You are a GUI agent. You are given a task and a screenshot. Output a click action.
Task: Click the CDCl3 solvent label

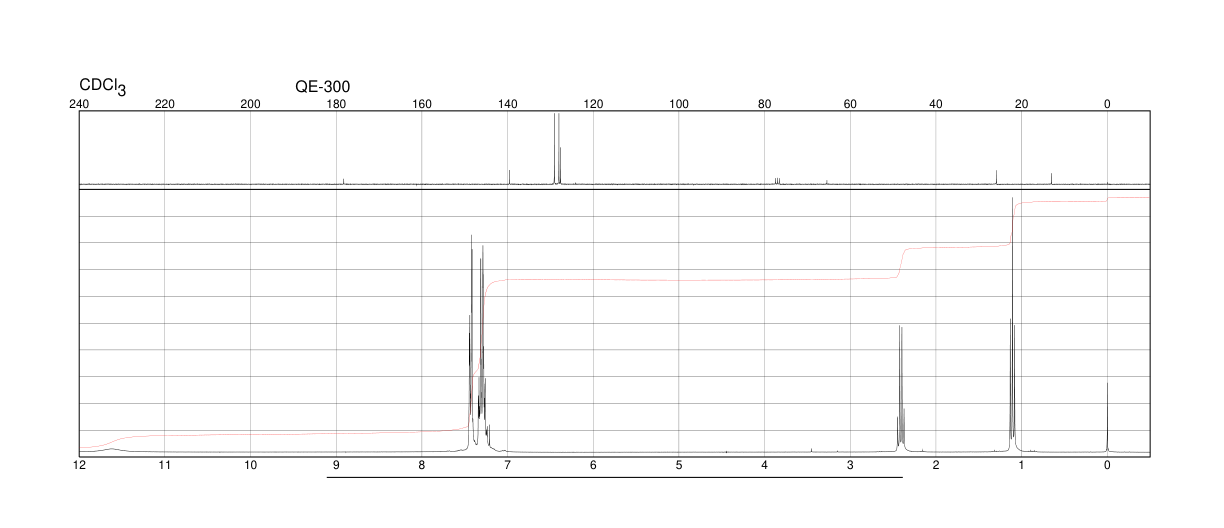click(x=103, y=87)
